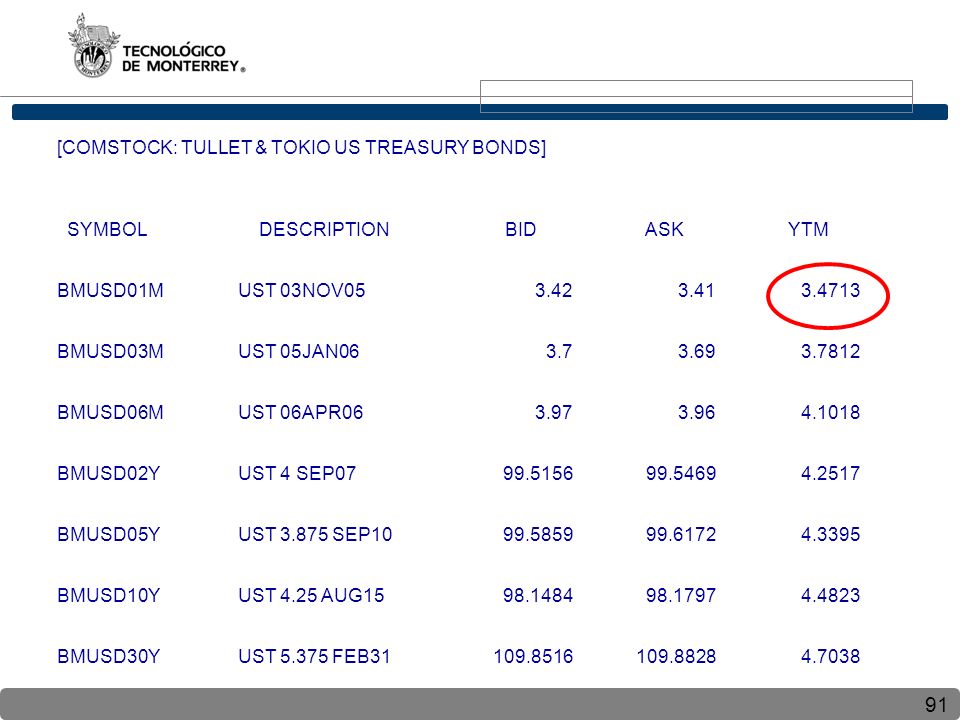Click YTM value 4.2517
The height and width of the screenshot is (720, 960).
coord(830,473)
